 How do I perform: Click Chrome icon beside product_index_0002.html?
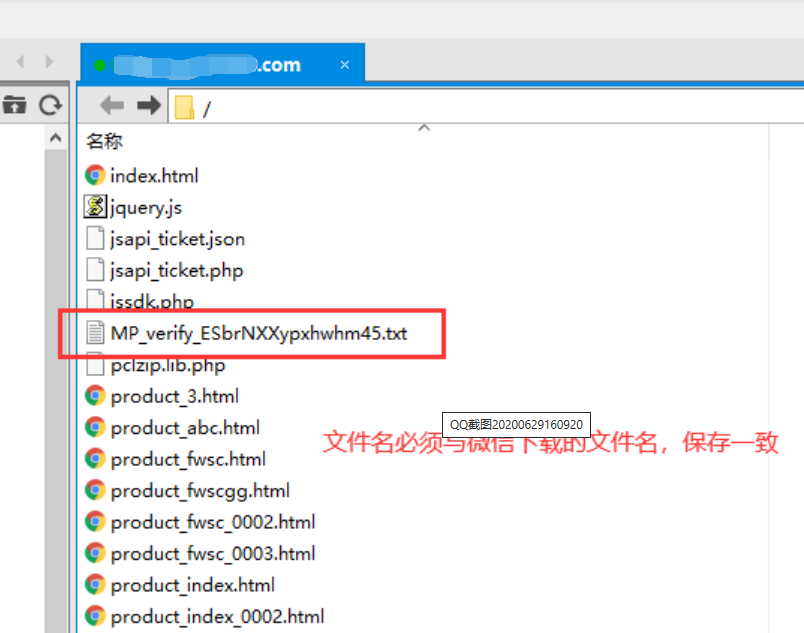(x=95, y=616)
